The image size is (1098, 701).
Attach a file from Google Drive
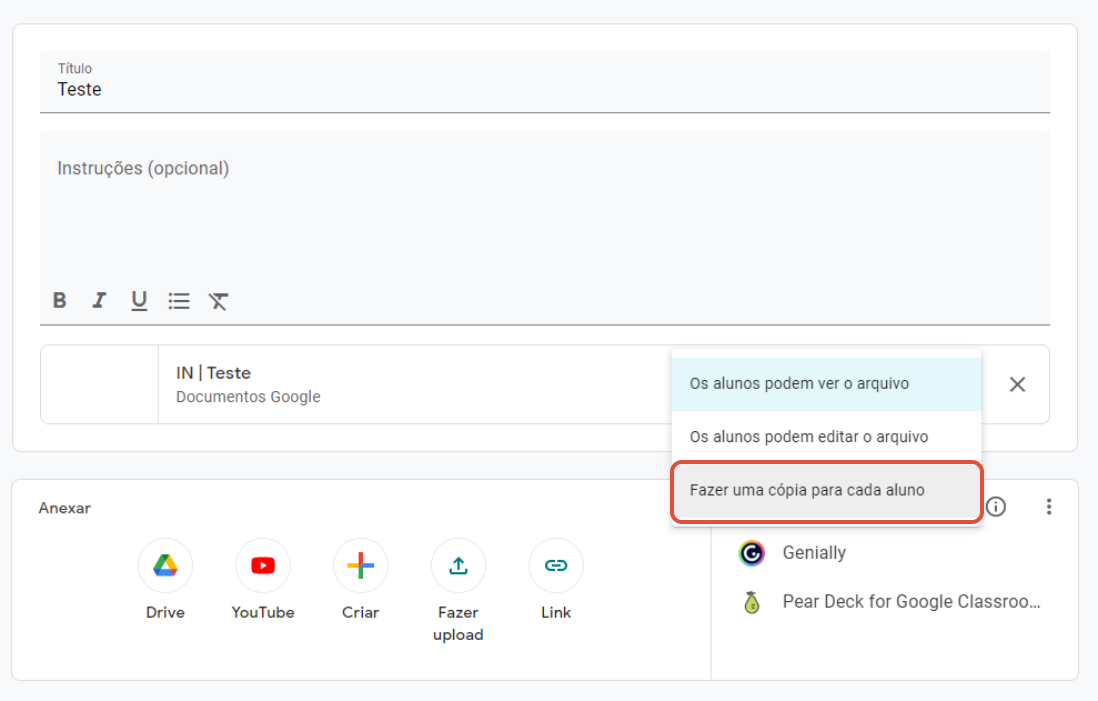tap(165, 565)
